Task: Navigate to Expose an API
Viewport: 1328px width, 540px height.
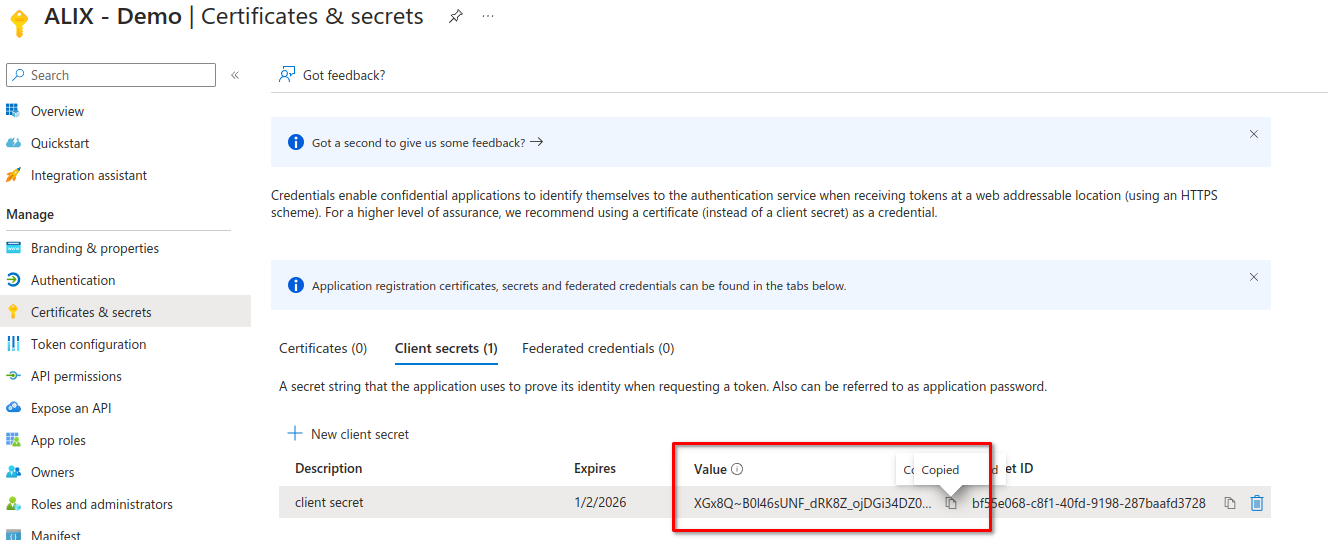Action: 71,408
